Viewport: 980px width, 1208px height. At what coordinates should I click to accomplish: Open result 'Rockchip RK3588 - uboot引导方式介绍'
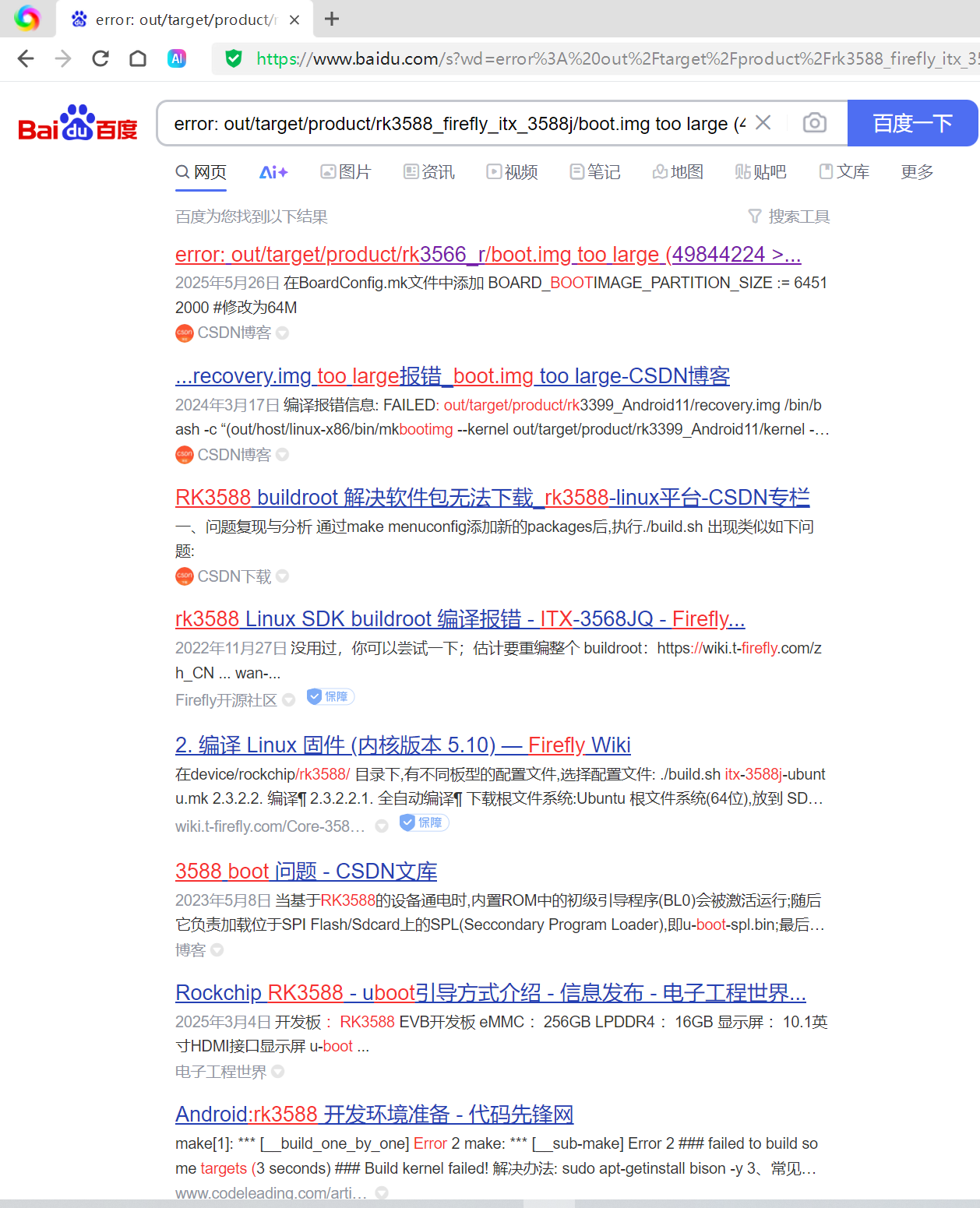pos(491,992)
